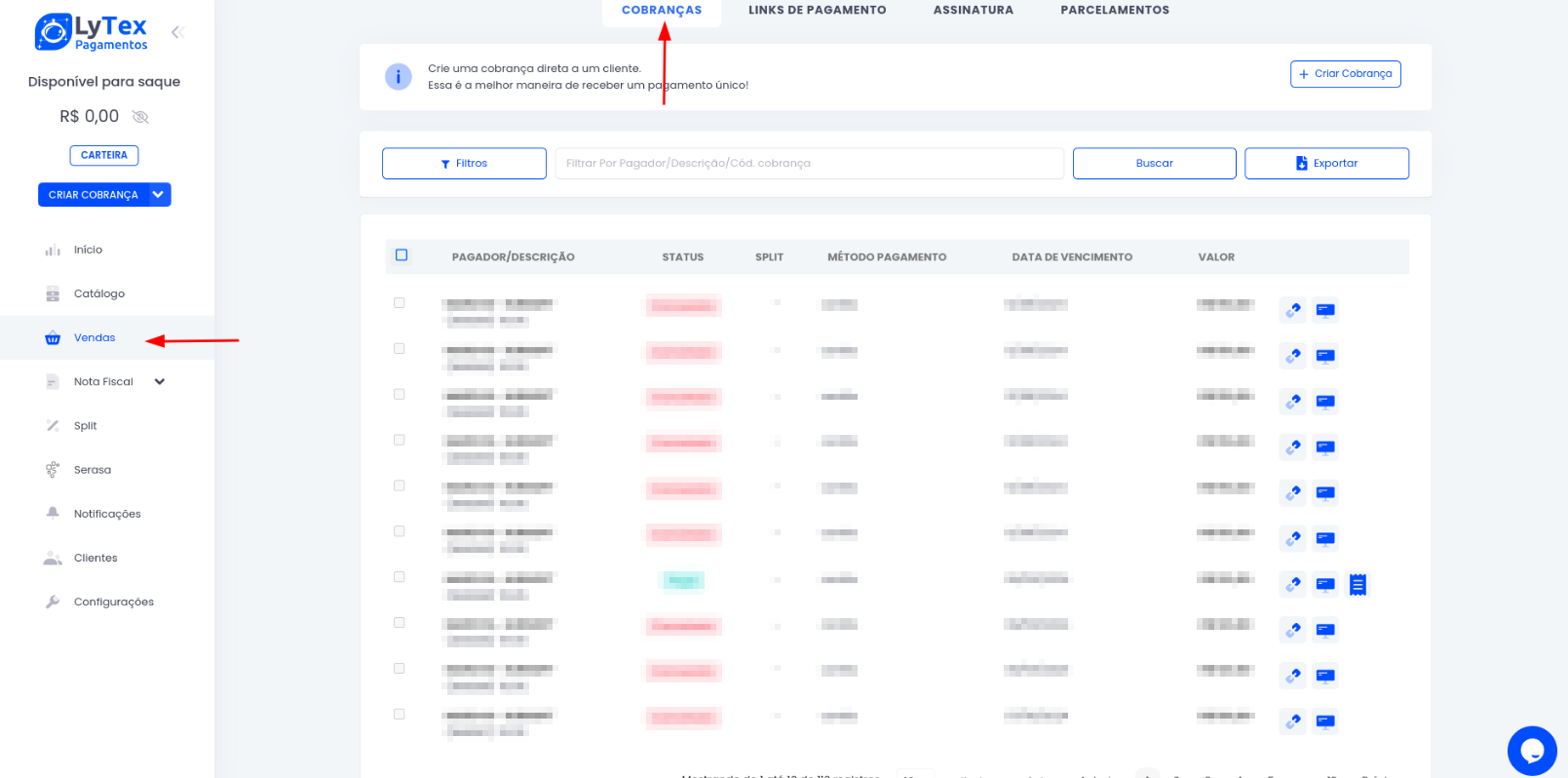This screenshot has width=1568, height=778.
Task: Open the Filtros button
Action: tap(464, 164)
